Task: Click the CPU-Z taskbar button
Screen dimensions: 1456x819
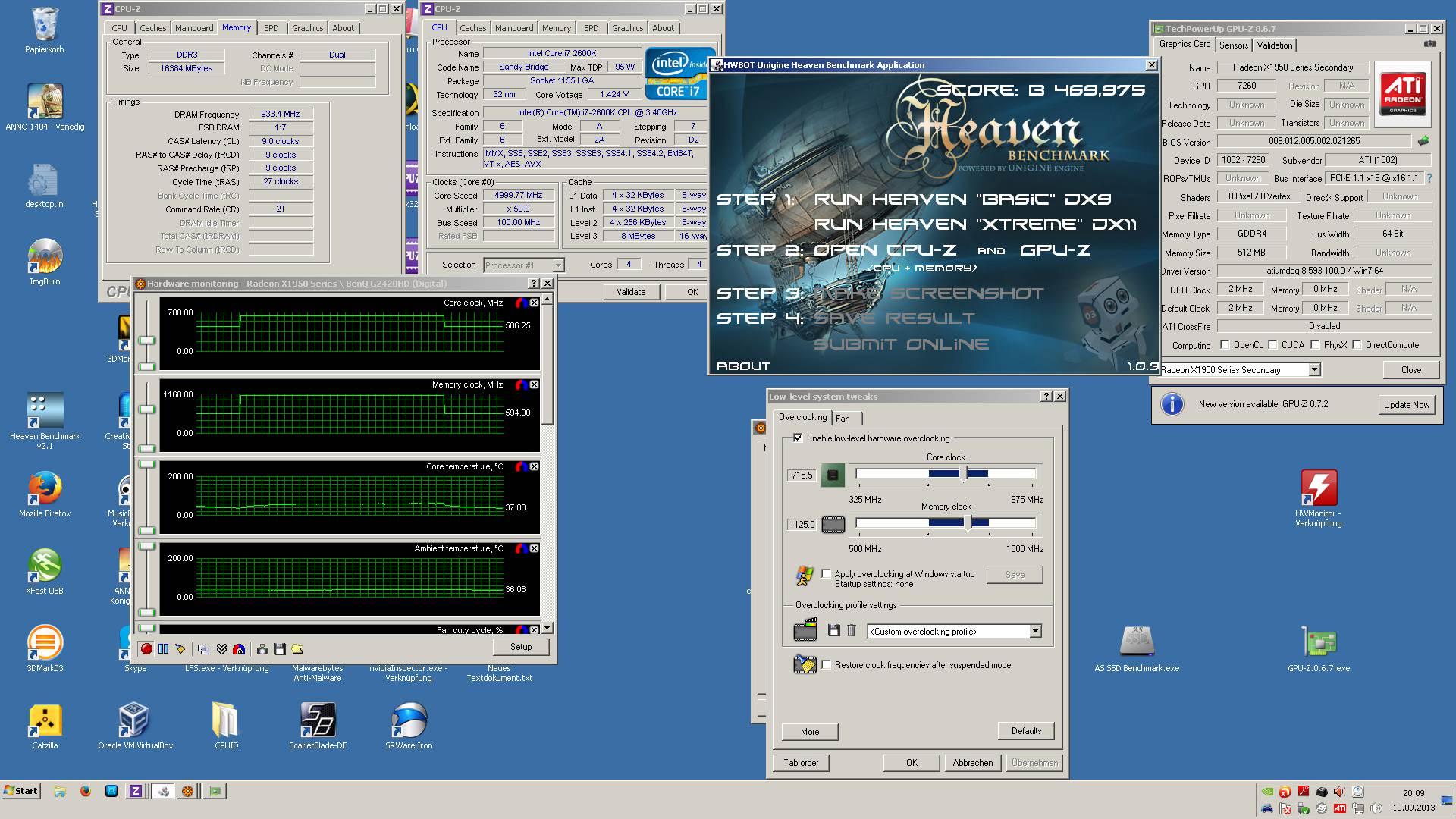Action: click(136, 791)
